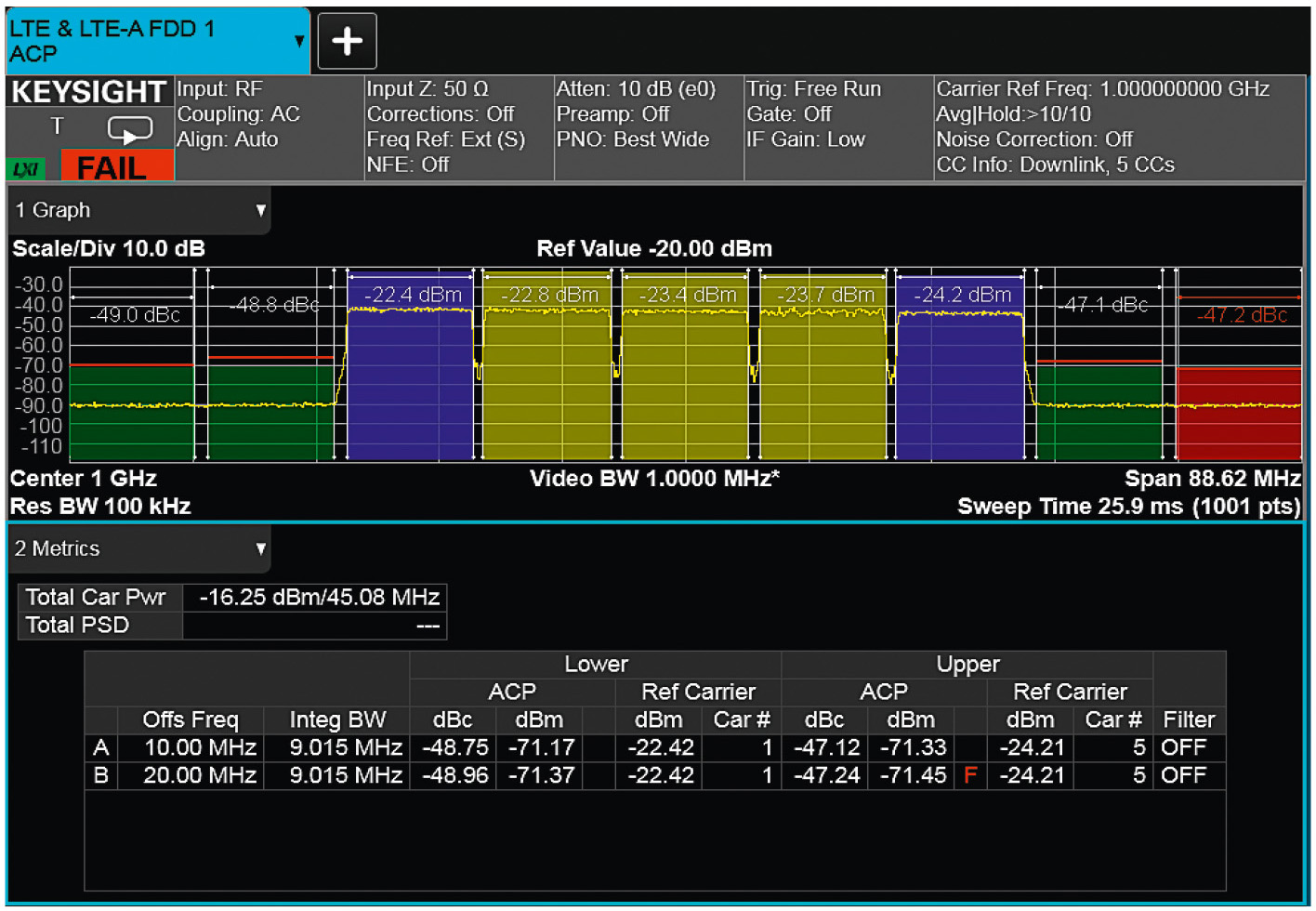Click the green LXI status icon
This screenshot has height=911, width=1316.
(26, 168)
